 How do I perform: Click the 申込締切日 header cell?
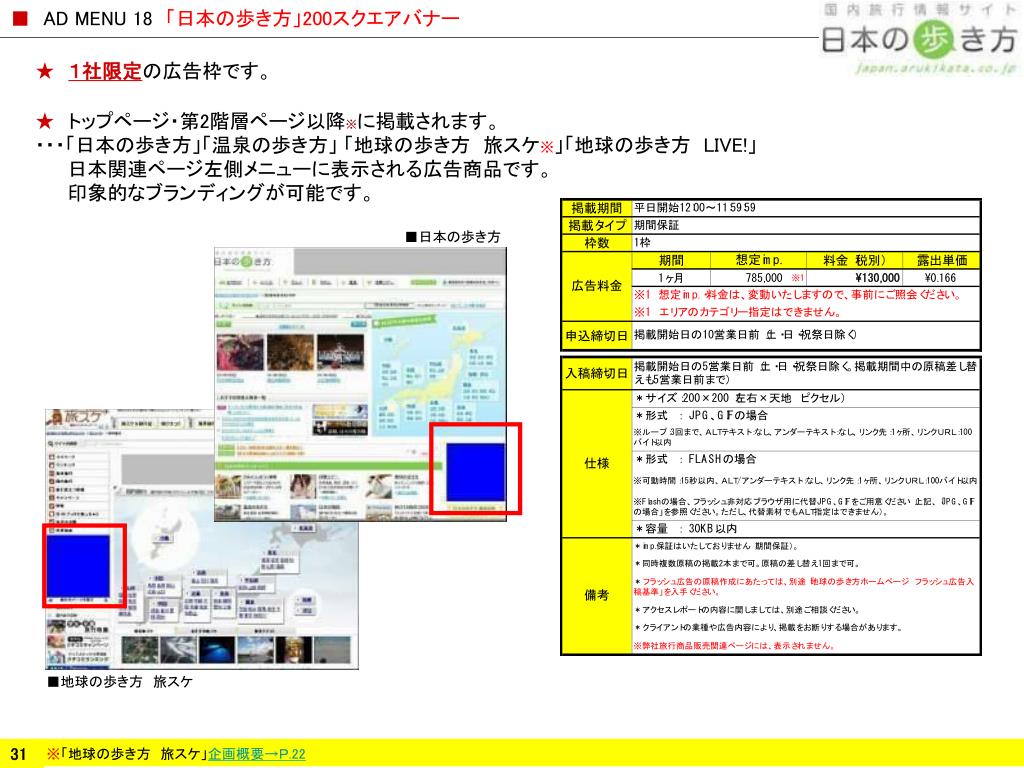pyautogui.click(x=596, y=336)
